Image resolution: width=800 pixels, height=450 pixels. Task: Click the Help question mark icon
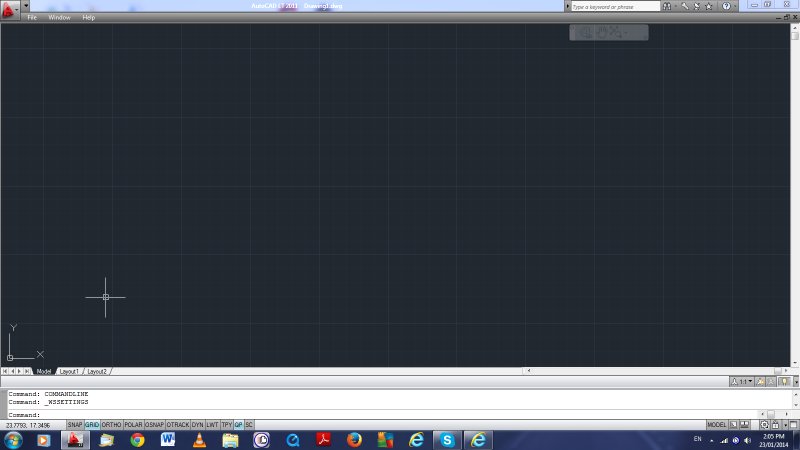click(726, 6)
